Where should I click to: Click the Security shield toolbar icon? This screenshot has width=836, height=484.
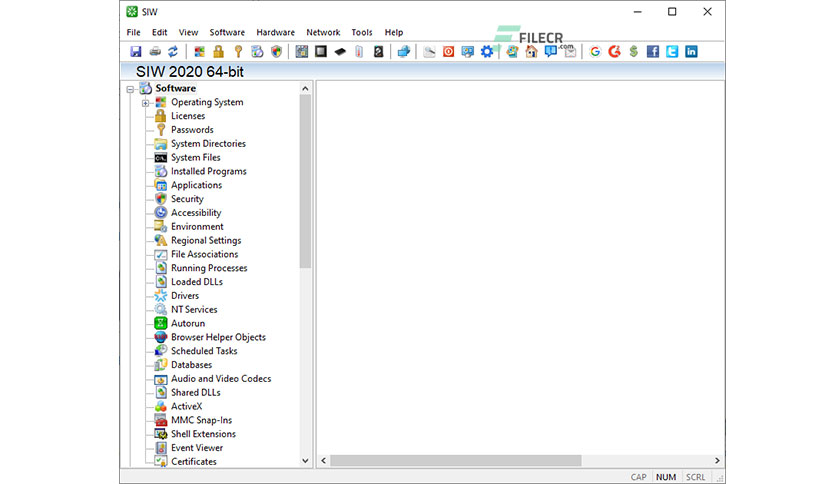tap(276, 51)
